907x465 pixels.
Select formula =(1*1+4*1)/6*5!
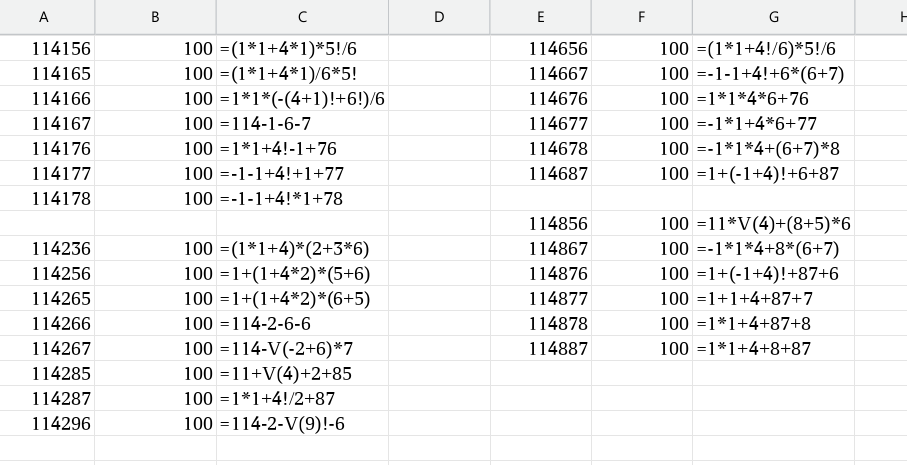pos(302,74)
